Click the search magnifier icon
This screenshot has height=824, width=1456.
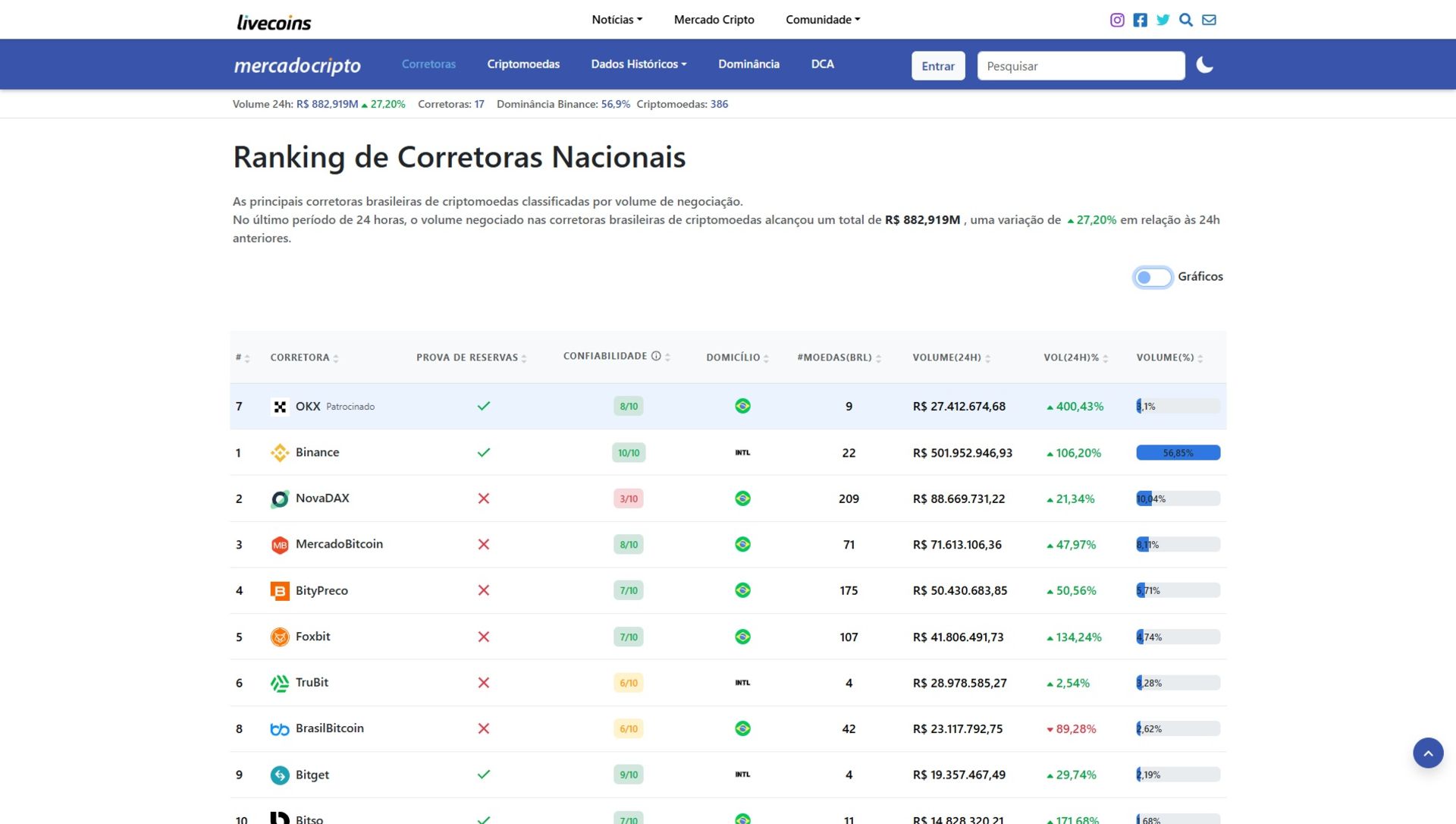coord(1186,20)
